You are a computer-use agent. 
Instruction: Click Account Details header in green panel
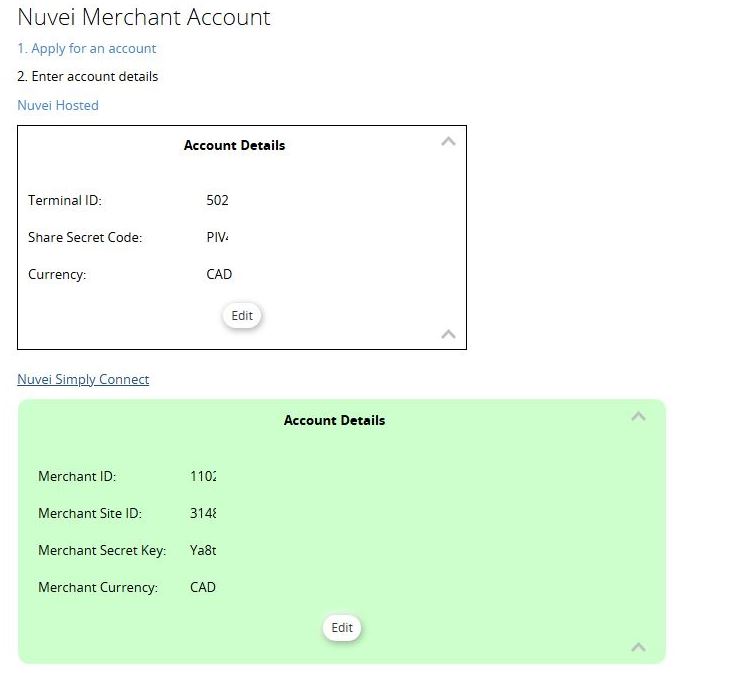pos(334,420)
